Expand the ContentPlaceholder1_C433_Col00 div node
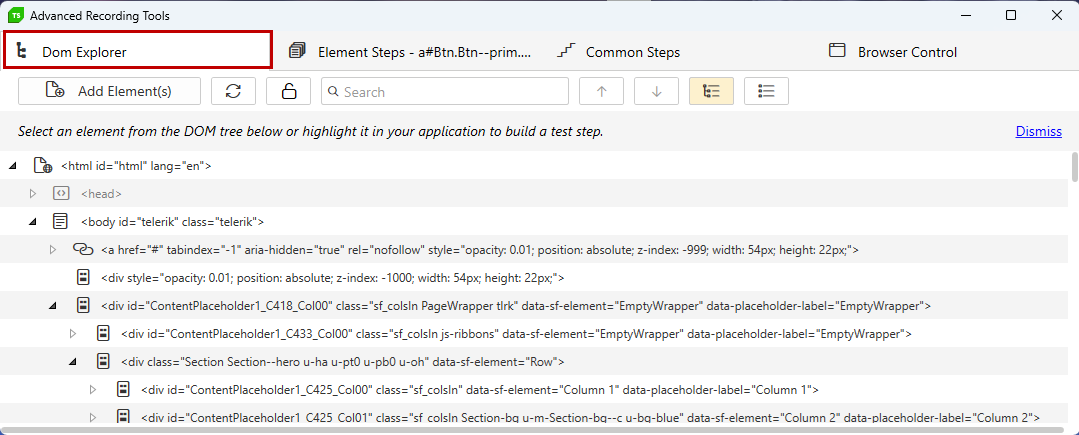 [73, 334]
